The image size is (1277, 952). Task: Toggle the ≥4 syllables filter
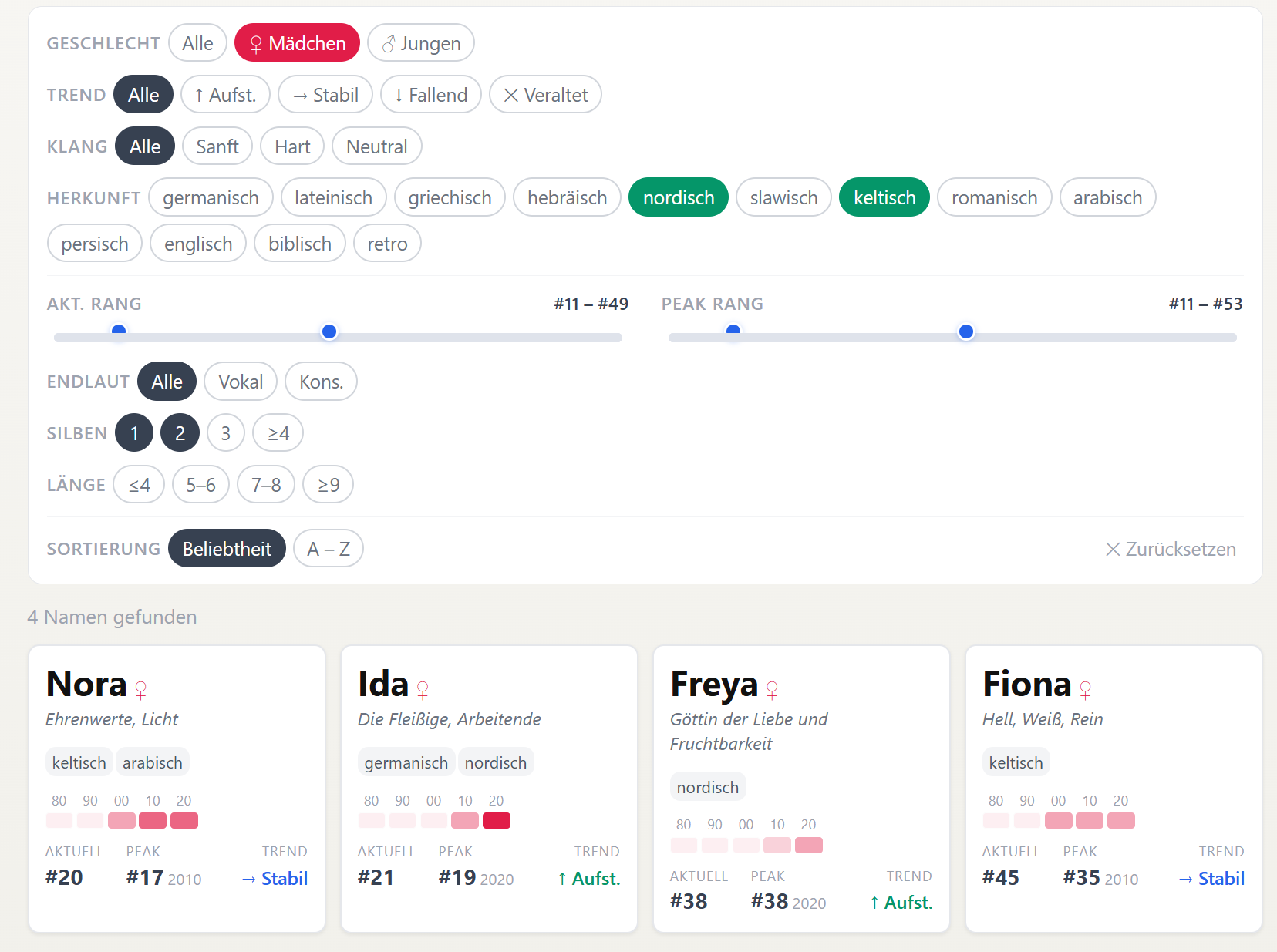(x=278, y=433)
